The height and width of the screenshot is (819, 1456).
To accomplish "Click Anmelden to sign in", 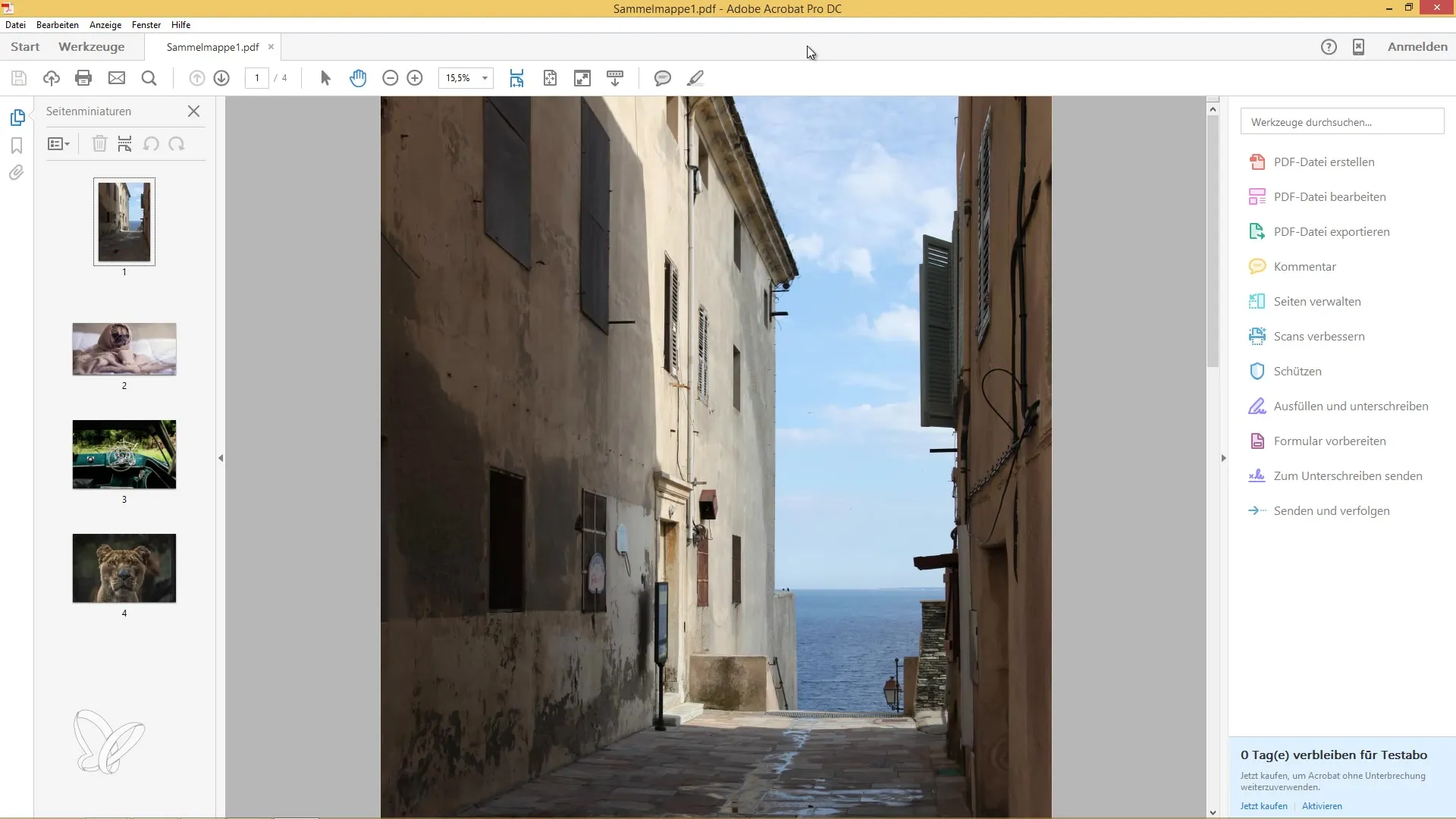I will tap(1417, 47).
